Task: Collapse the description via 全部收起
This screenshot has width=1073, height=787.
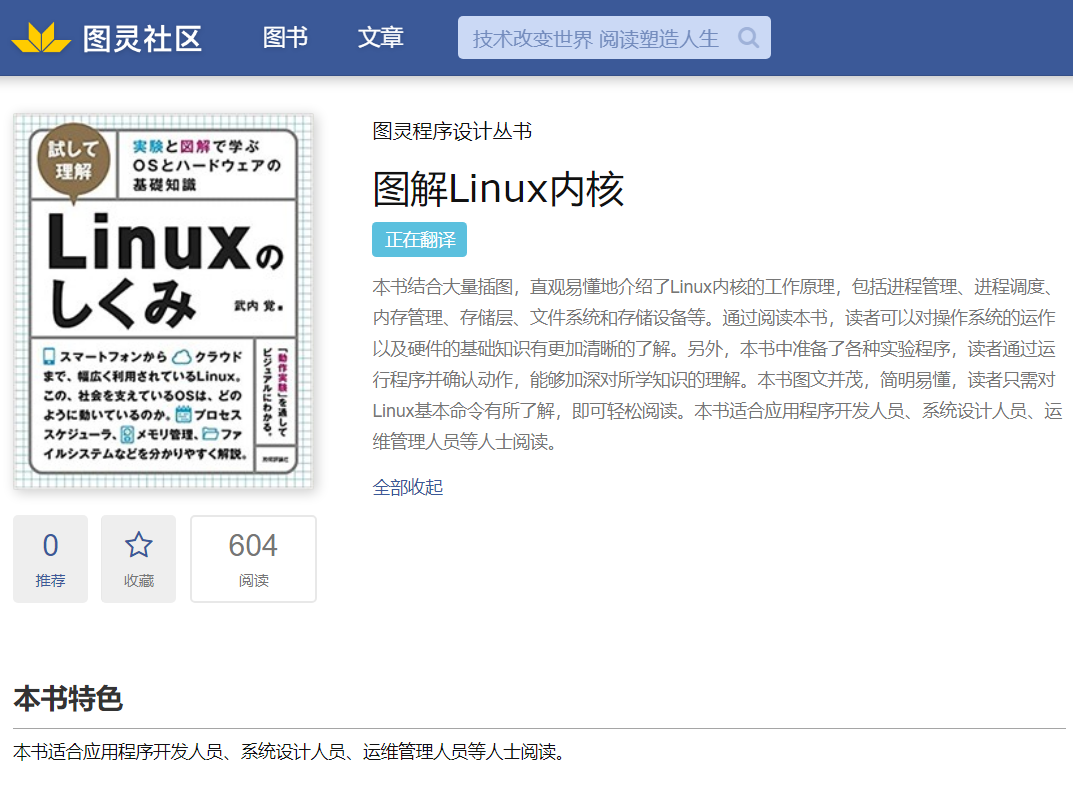Action: point(408,487)
